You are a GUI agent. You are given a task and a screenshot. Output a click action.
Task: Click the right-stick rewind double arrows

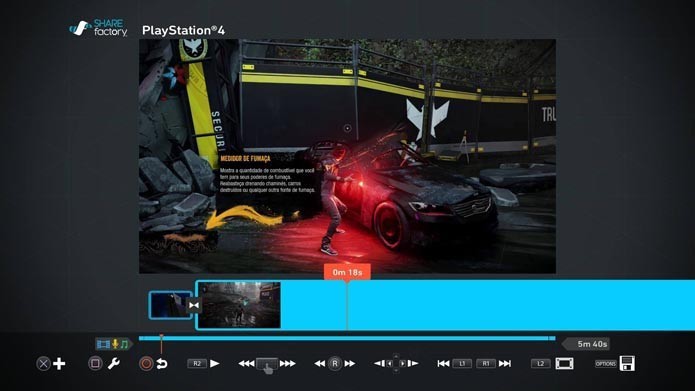320,364
